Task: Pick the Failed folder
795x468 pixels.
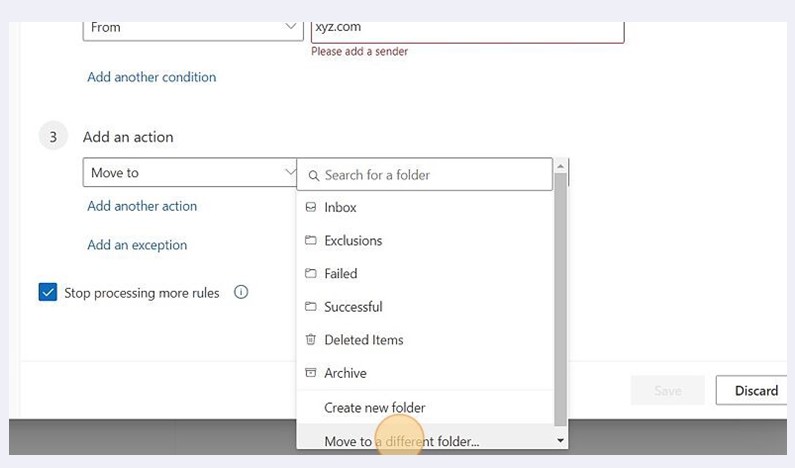Action: pyautogui.click(x=425, y=273)
